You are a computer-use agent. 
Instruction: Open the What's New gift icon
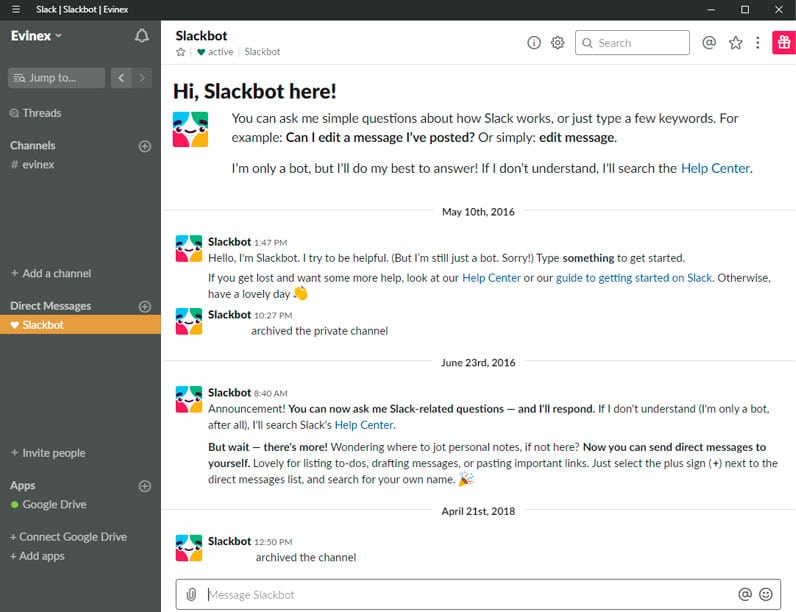pyautogui.click(x=784, y=43)
